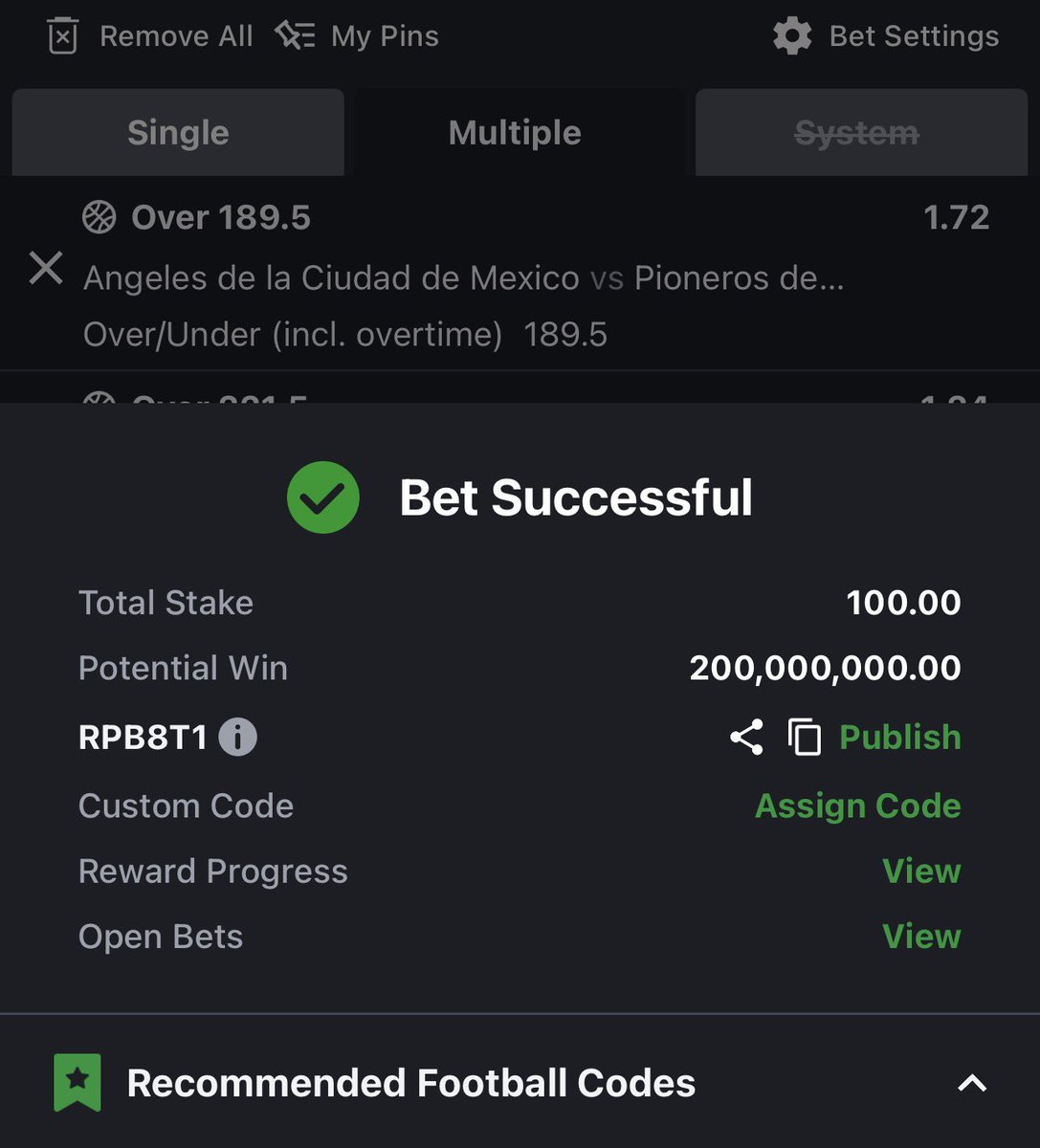Click the Publish link
Screen dimensions: 1040x1148
[899, 738]
